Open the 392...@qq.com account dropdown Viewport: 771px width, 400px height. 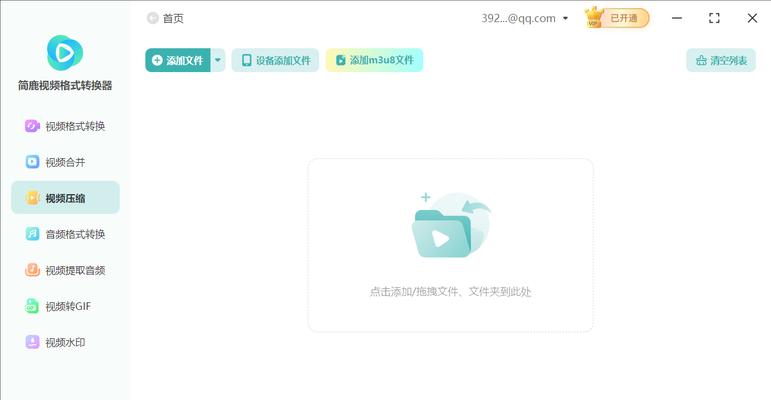coord(525,18)
